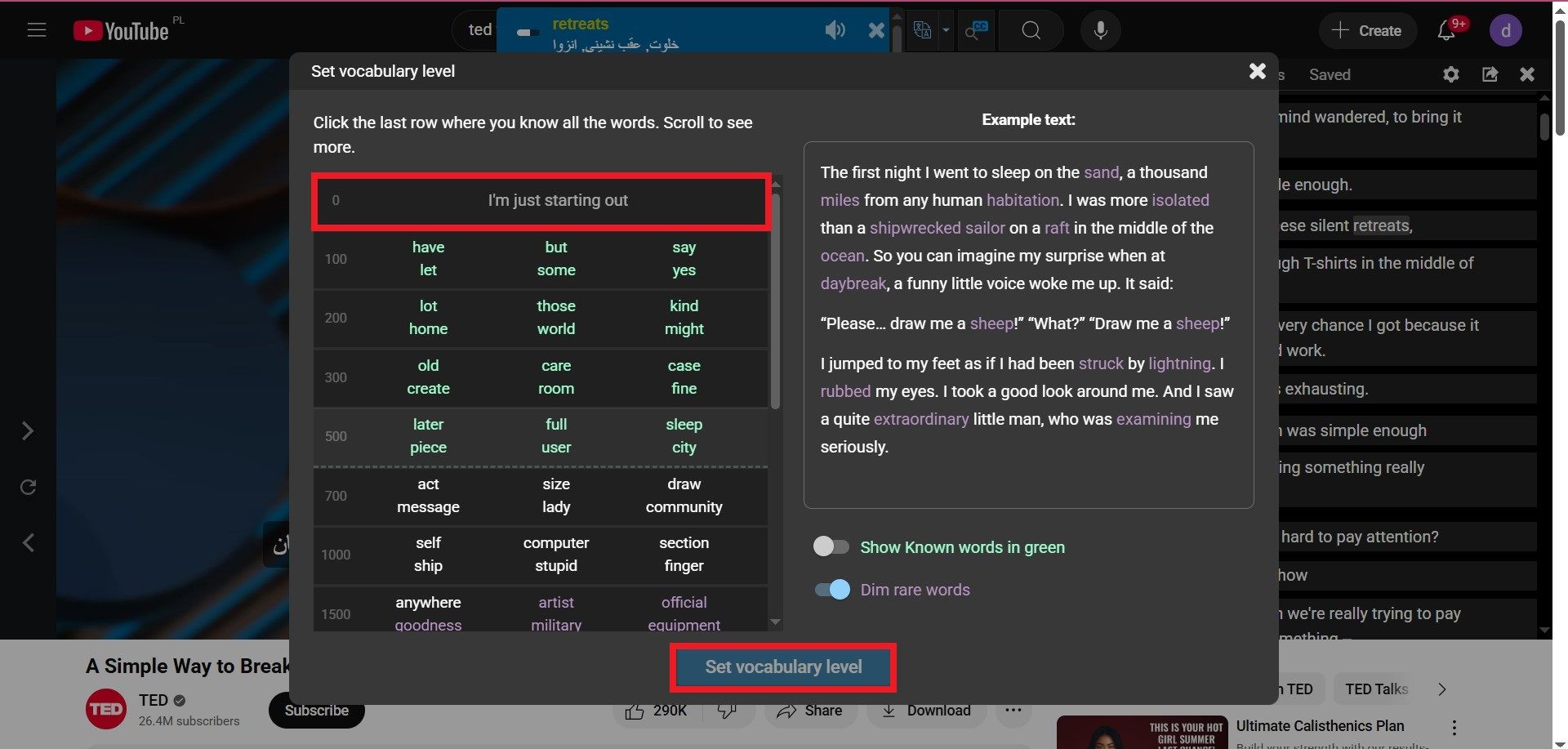Open subtitle panel settings gear

(1450, 74)
